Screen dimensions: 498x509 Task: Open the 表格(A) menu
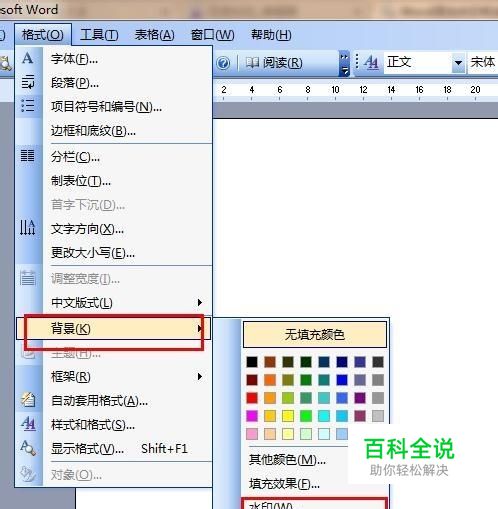point(154,35)
